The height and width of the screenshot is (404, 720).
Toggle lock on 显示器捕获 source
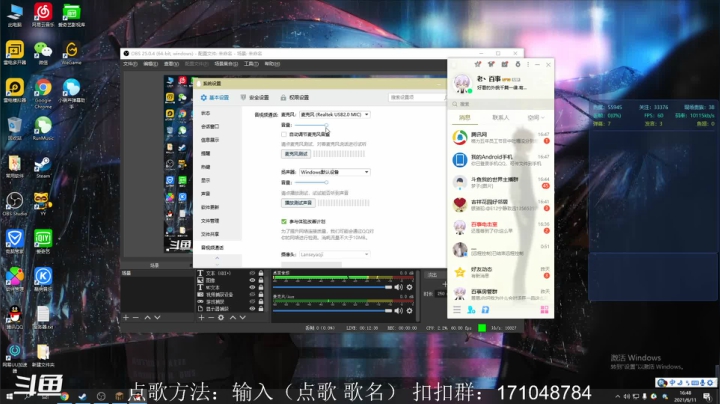click(261, 309)
